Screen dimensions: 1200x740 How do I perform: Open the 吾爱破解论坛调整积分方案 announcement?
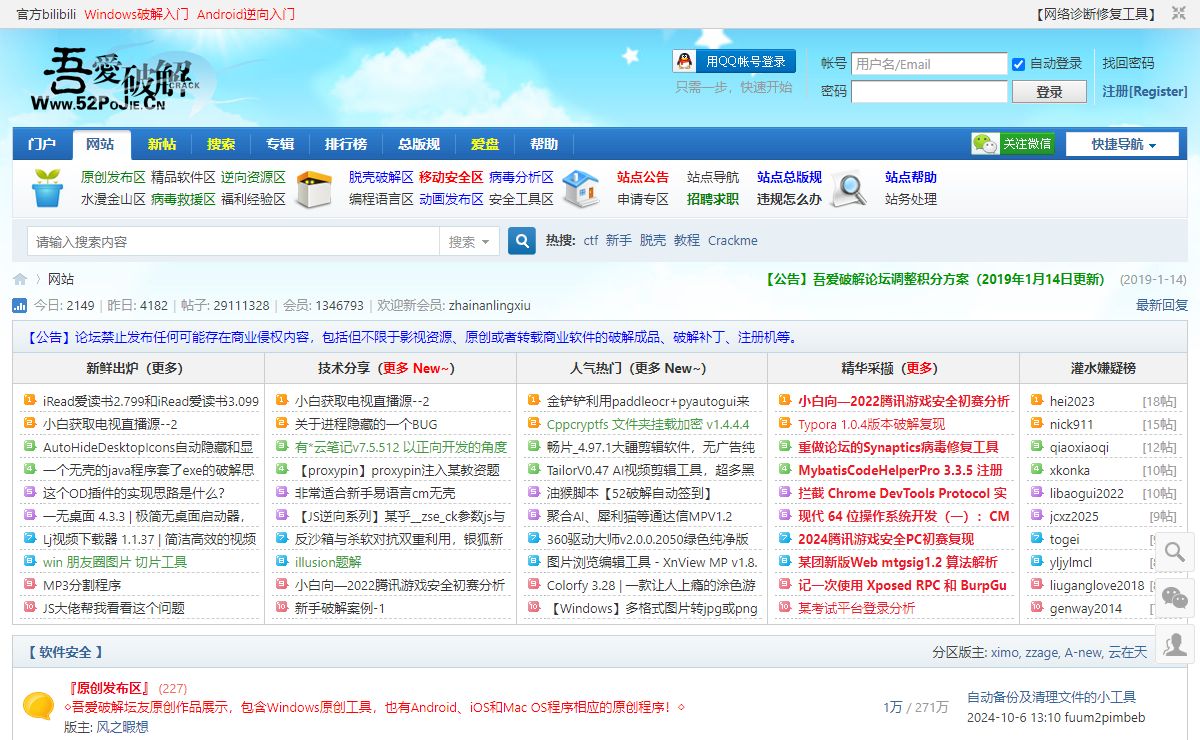tap(935, 279)
